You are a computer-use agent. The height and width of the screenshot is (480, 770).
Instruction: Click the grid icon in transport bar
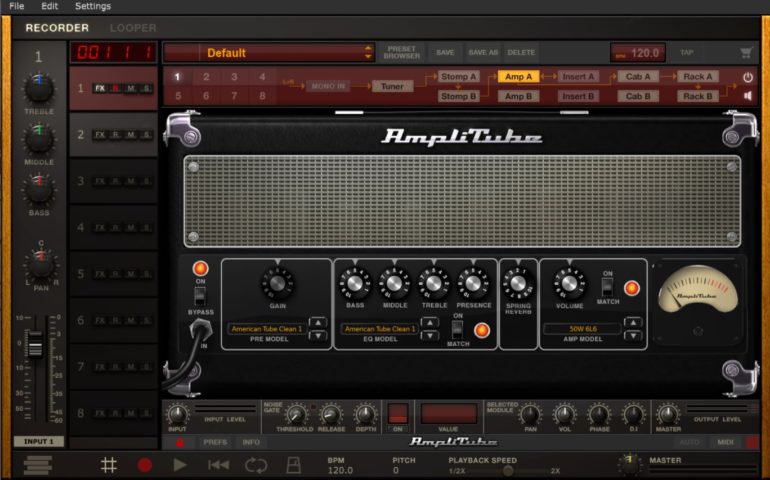tap(109, 465)
